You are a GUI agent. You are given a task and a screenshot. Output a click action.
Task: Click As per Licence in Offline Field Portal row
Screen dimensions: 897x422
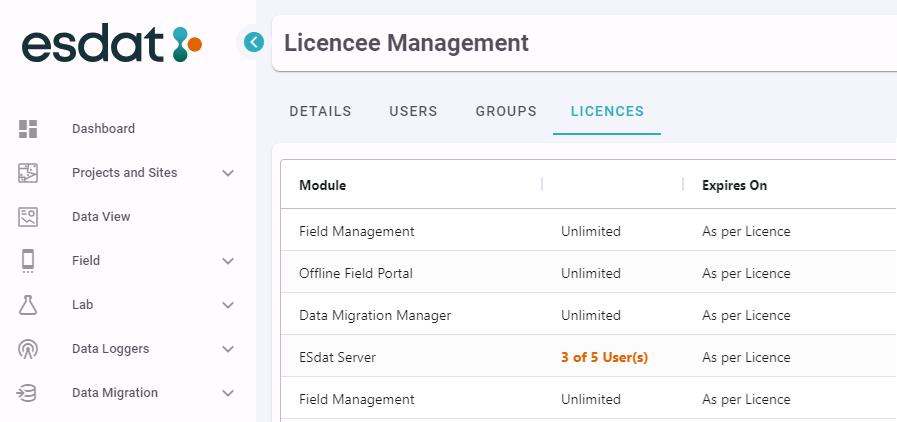[746, 273]
